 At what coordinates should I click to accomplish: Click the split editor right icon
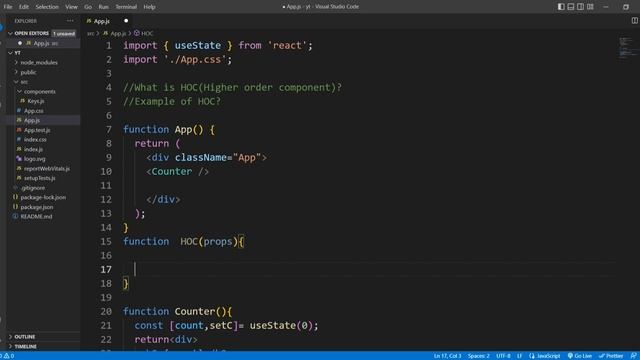coord(635,20)
